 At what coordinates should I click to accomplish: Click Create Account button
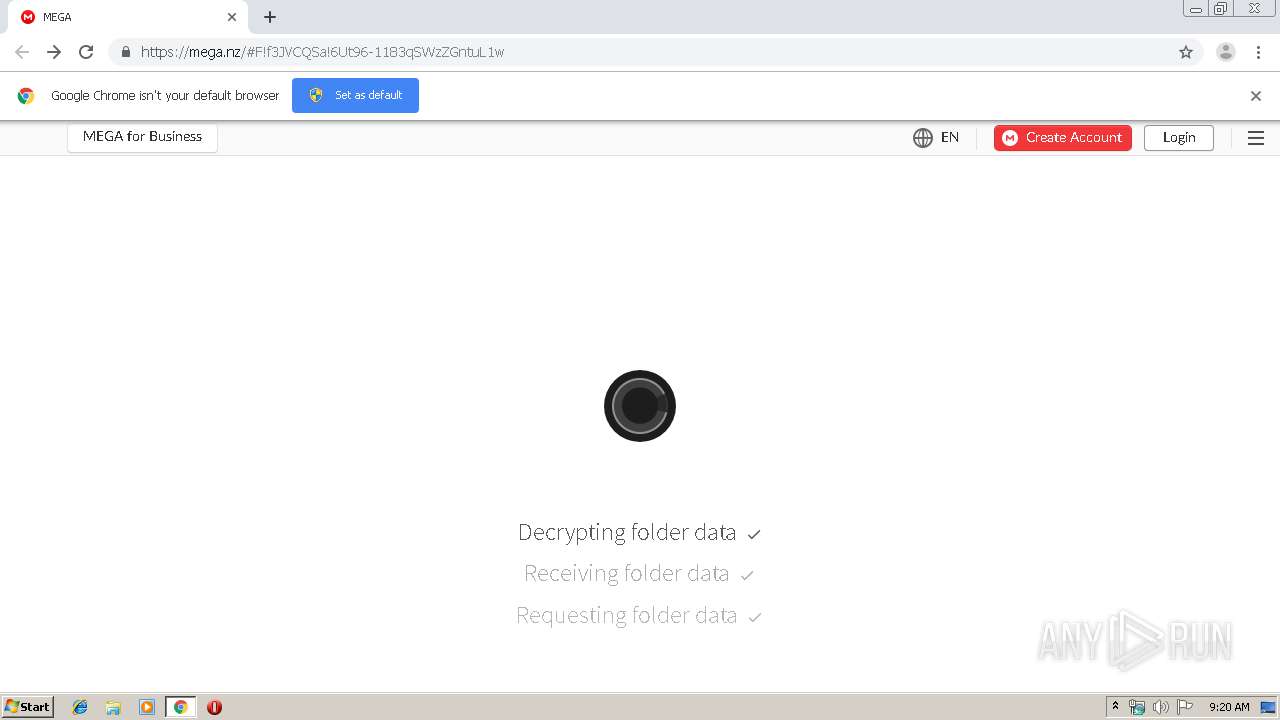1063,138
